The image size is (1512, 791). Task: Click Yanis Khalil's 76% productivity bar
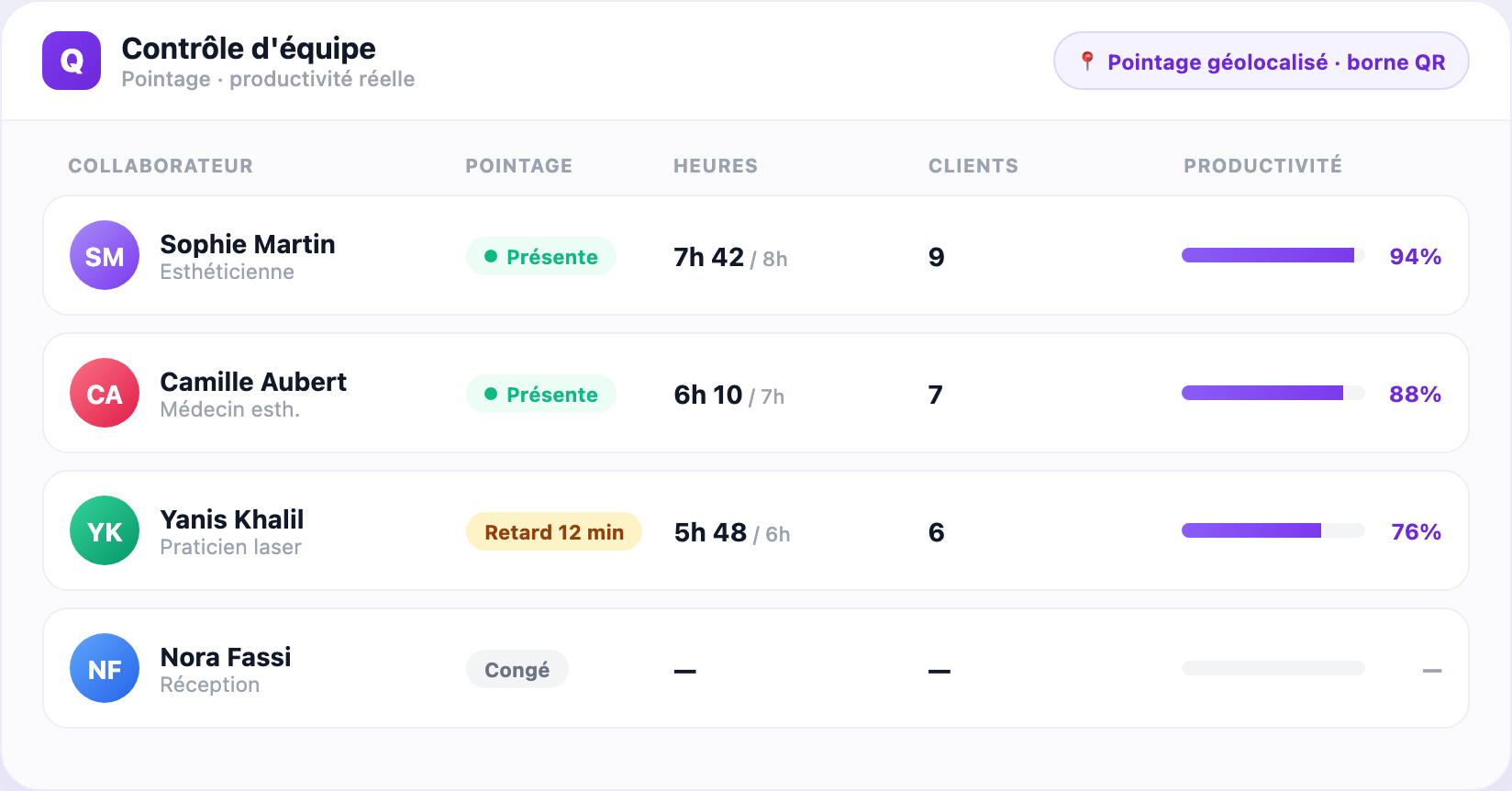pyautogui.click(x=1273, y=530)
